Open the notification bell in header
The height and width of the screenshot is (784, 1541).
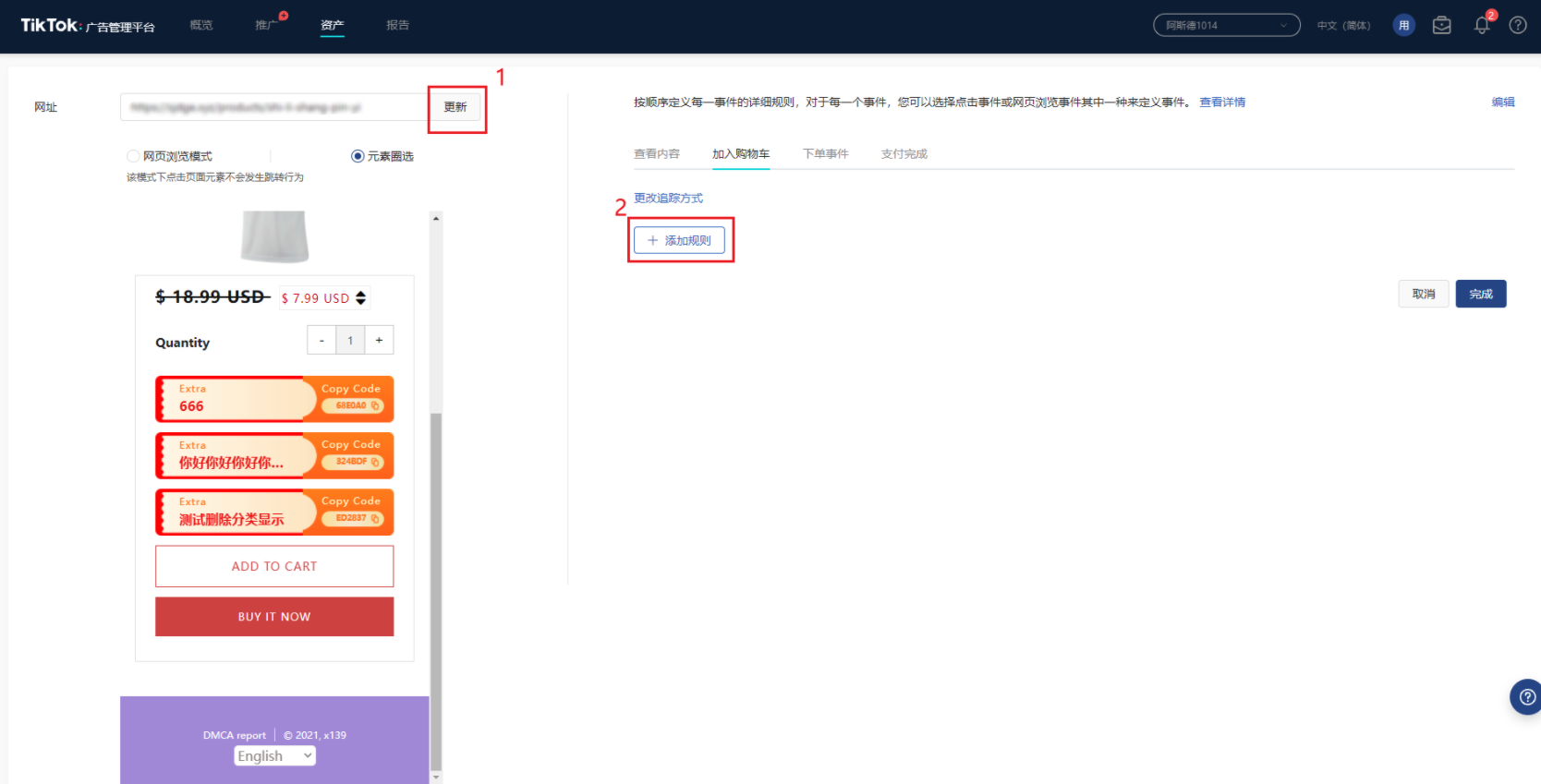coord(1482,26)
